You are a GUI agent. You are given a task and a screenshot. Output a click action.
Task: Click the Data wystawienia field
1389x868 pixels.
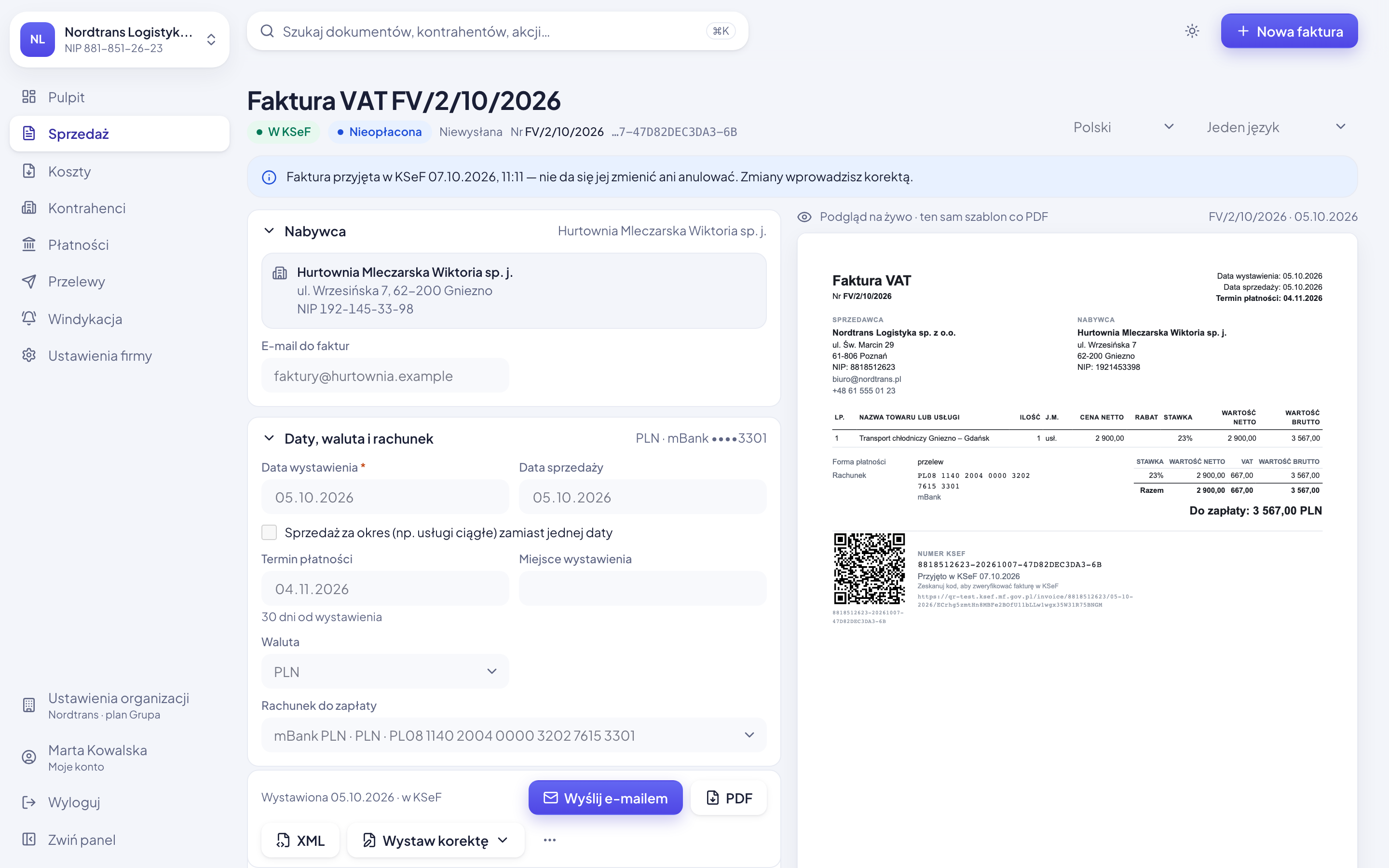pyautogui.click(x=385, y=497)
